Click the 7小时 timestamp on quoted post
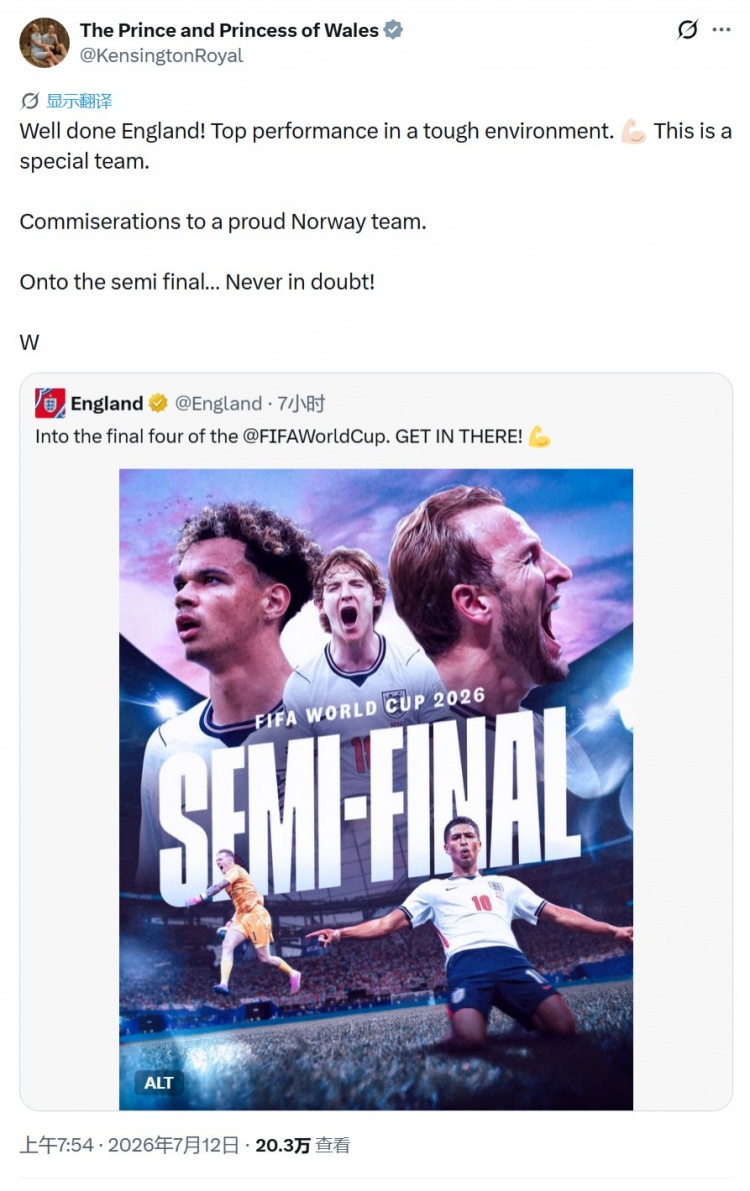Image resolution: width=750 pixels, height=1191 pixels. coord(301,403)
